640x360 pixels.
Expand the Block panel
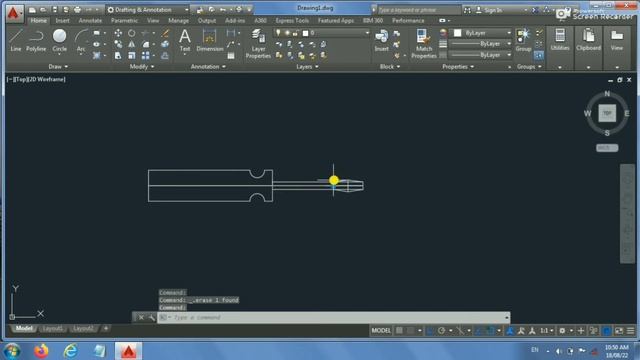coord(390,67)
